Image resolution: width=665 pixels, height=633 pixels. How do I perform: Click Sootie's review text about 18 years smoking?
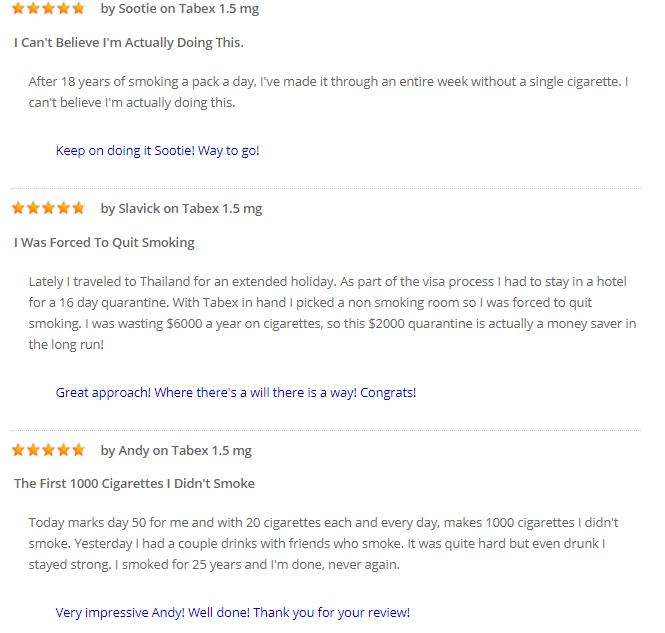click(328, 92)
